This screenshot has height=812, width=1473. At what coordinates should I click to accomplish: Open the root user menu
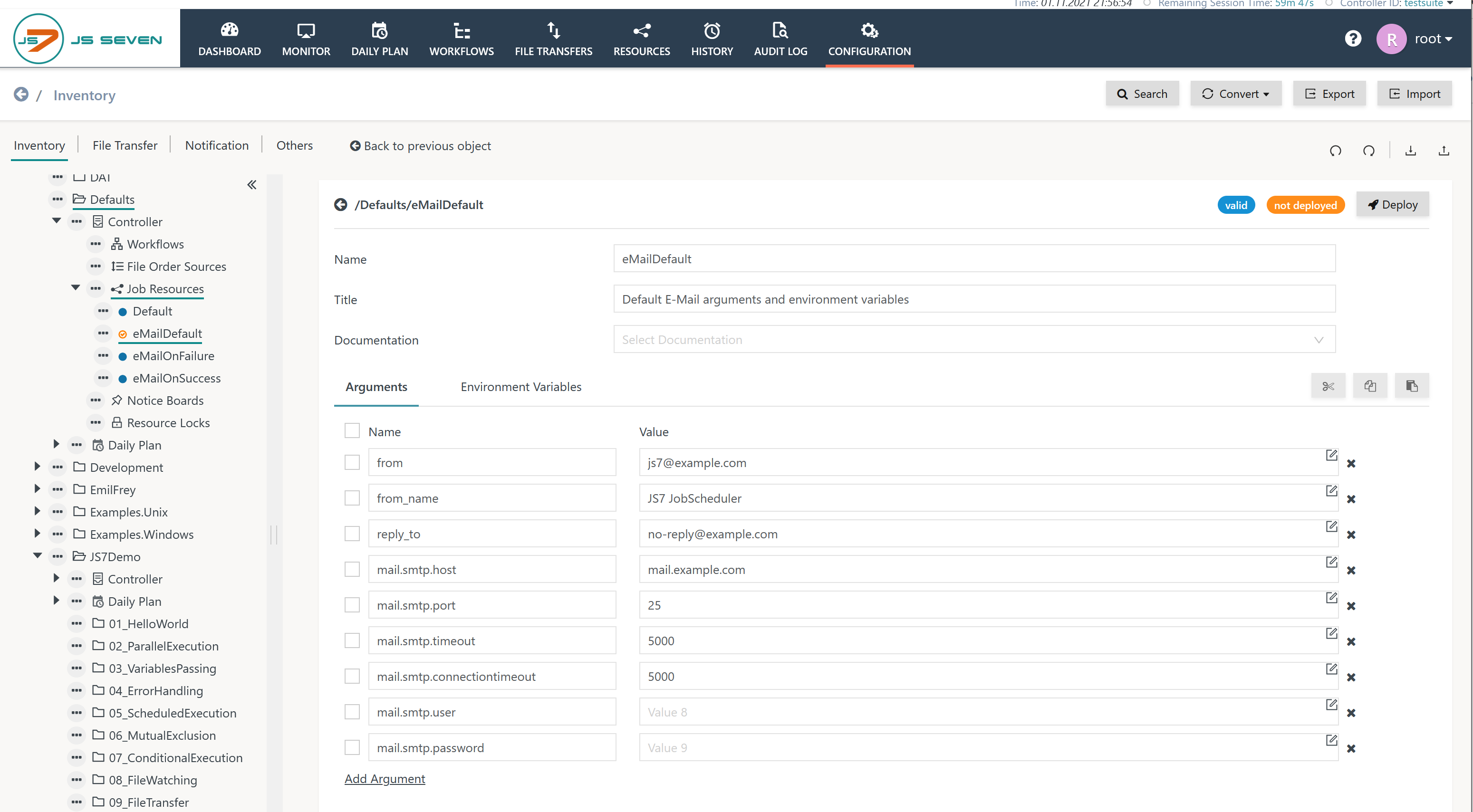[1433, 39]
